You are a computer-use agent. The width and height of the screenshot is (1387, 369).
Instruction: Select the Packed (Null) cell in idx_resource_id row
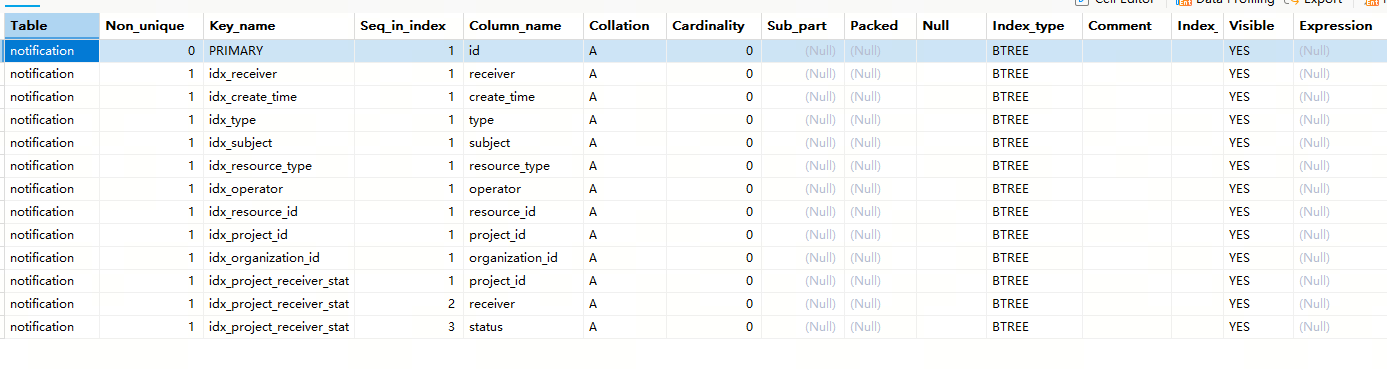pos(880,211)
